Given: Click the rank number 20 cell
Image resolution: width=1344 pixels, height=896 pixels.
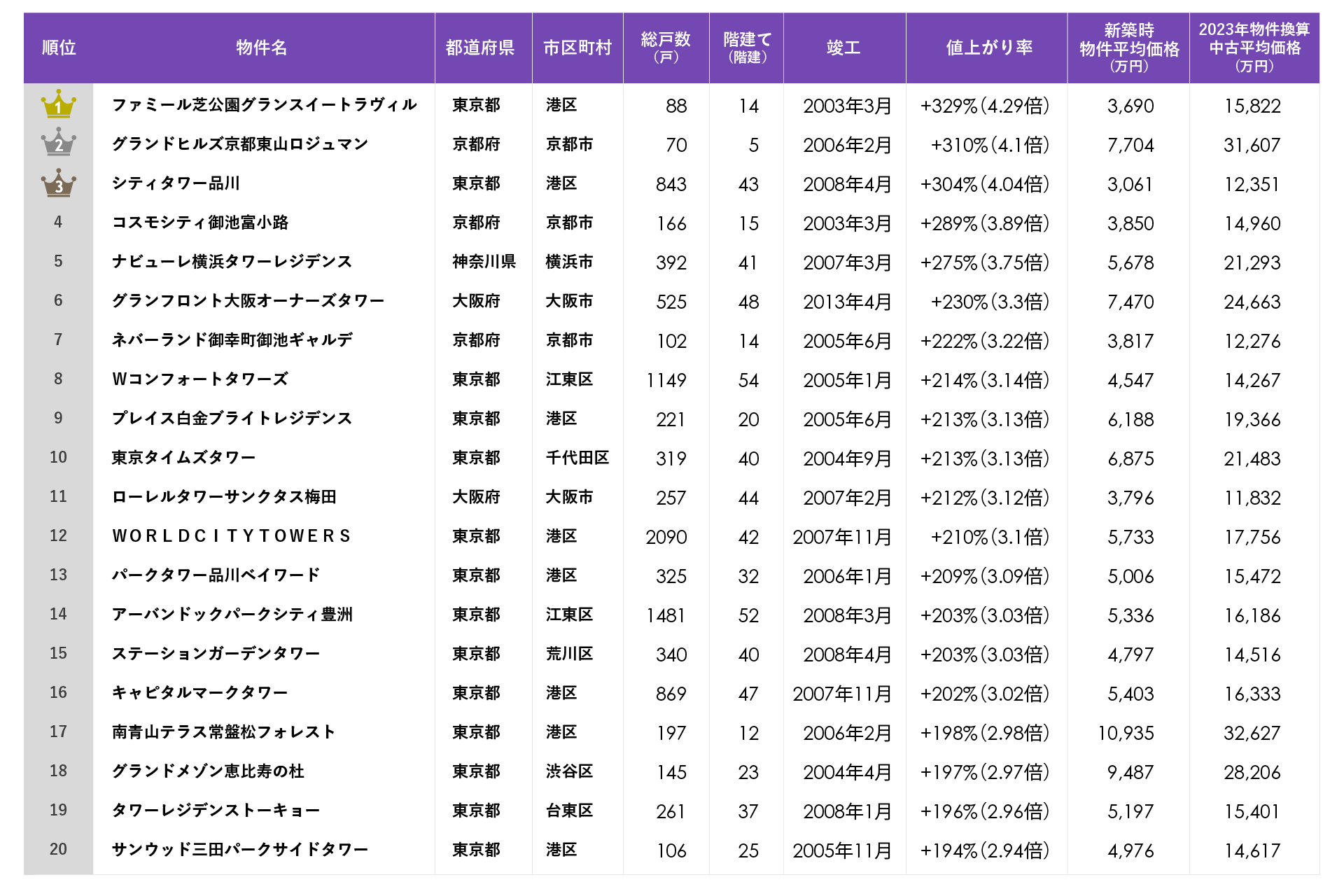Looking at the screenshot, I should pyautogui.click(x=59, y=849).
